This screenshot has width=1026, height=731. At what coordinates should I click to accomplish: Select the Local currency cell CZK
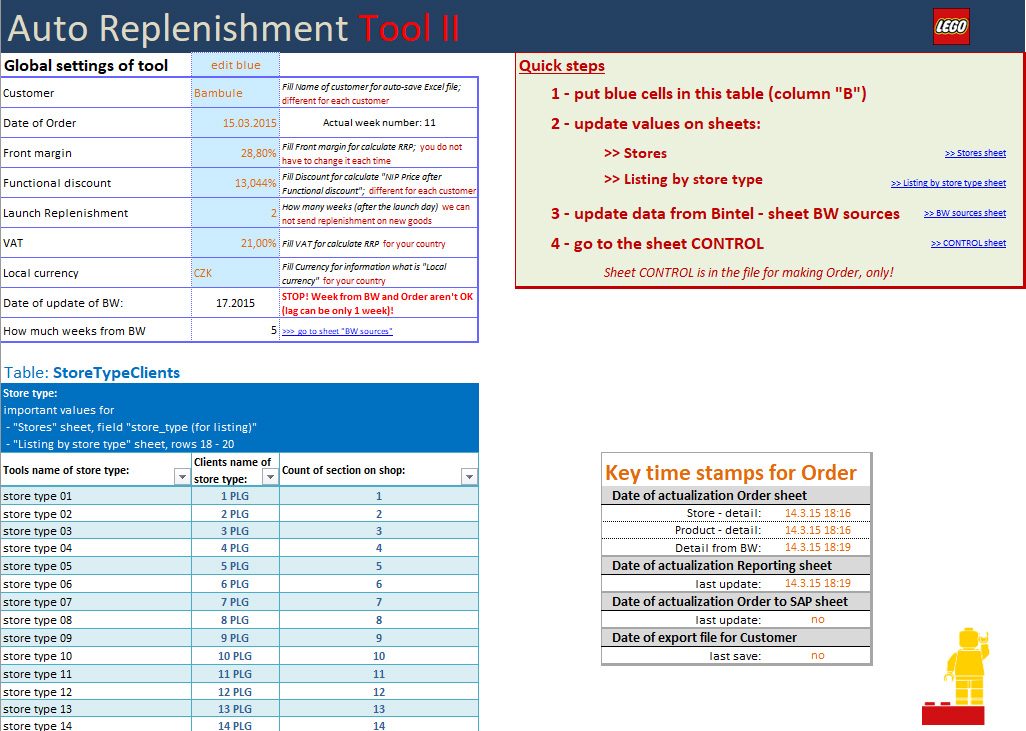coord(236,273)
